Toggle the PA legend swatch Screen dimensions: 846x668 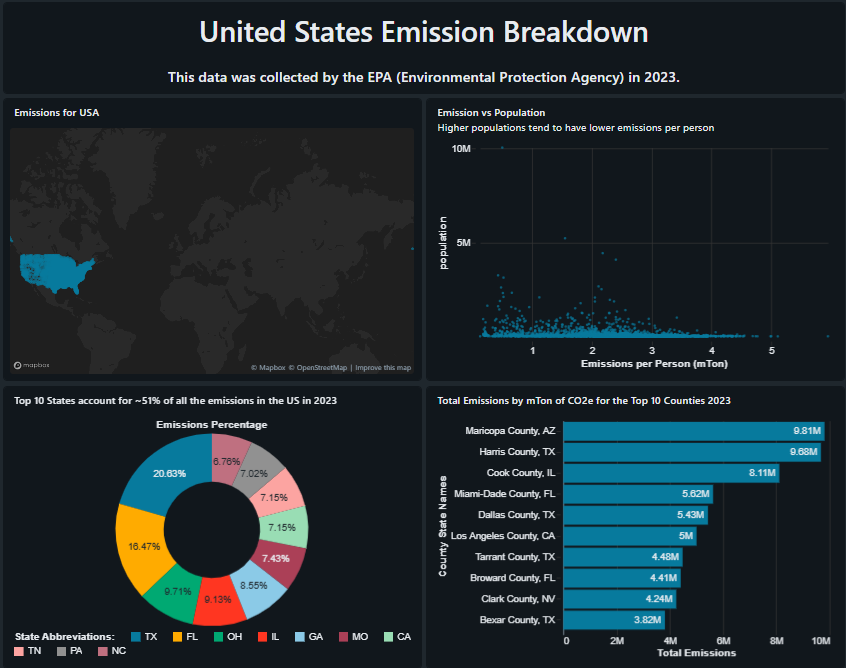(62, 651)
